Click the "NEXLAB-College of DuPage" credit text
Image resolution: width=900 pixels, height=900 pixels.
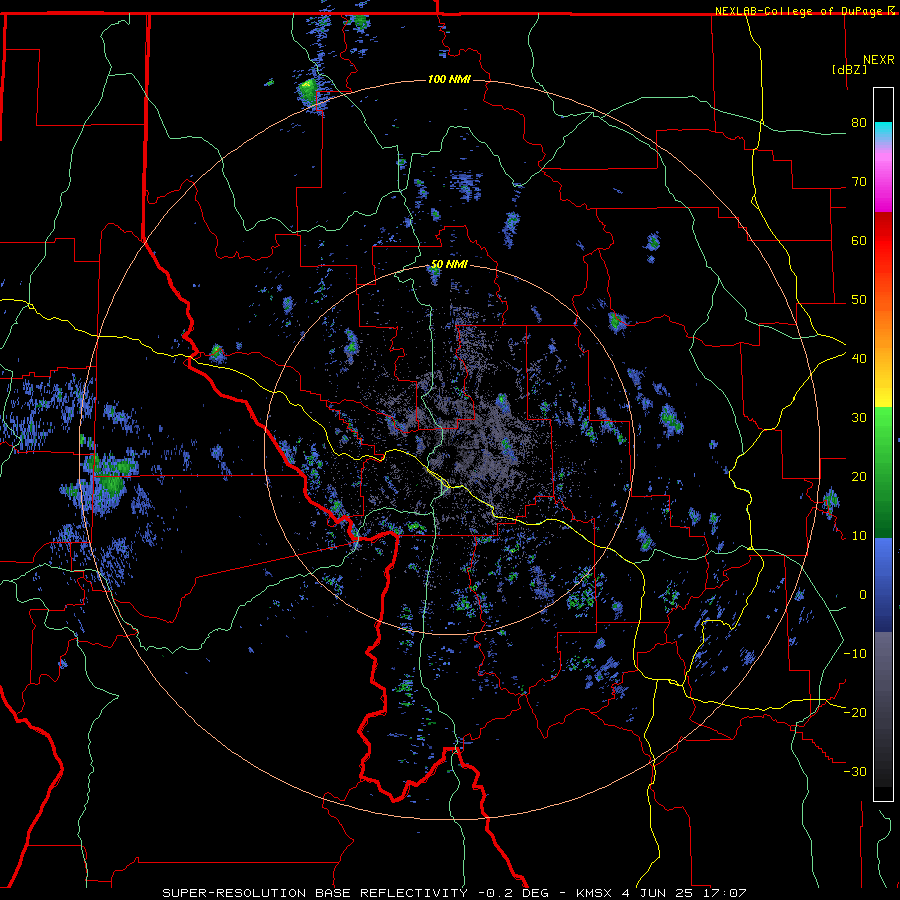(801, 11)
